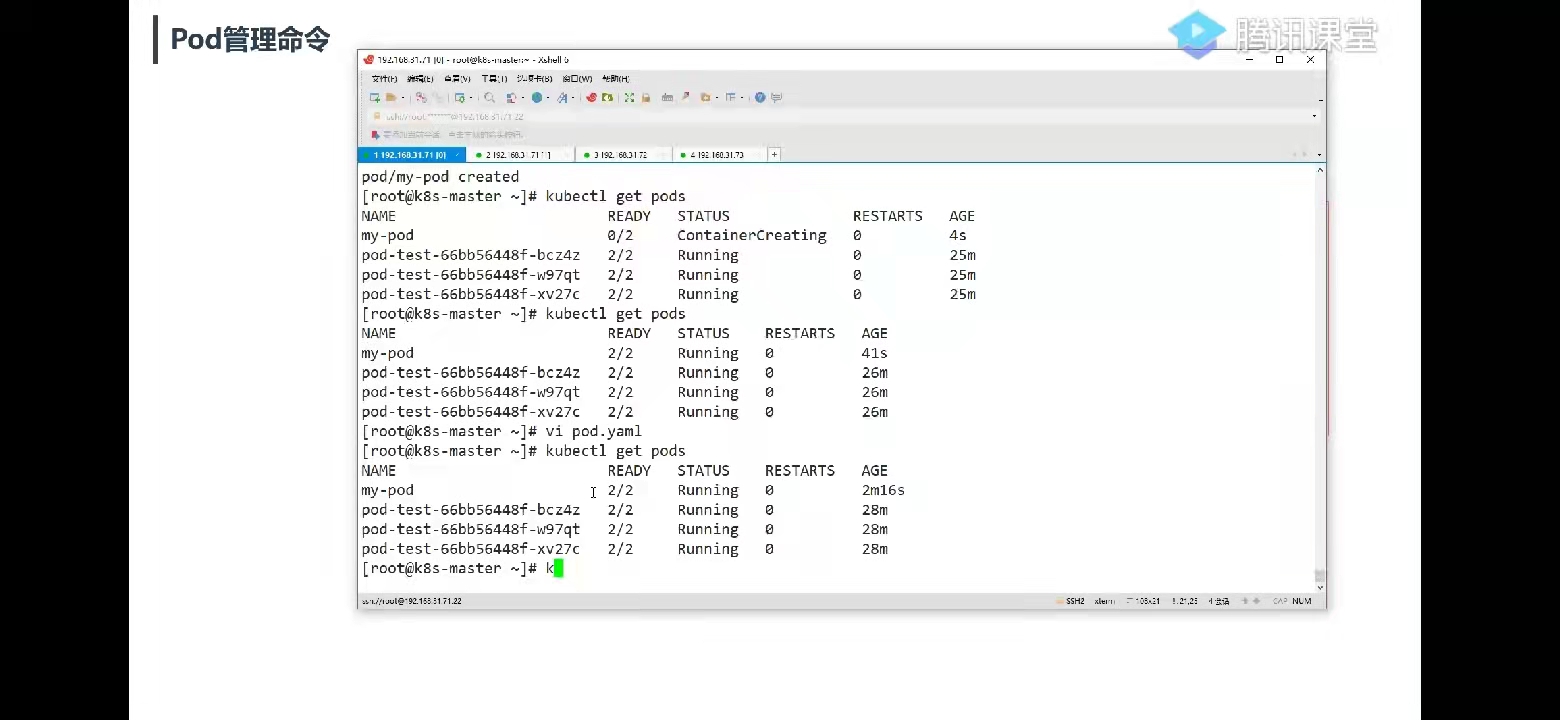Click the 'vi pod.yaml' command text

pos(593,432)
